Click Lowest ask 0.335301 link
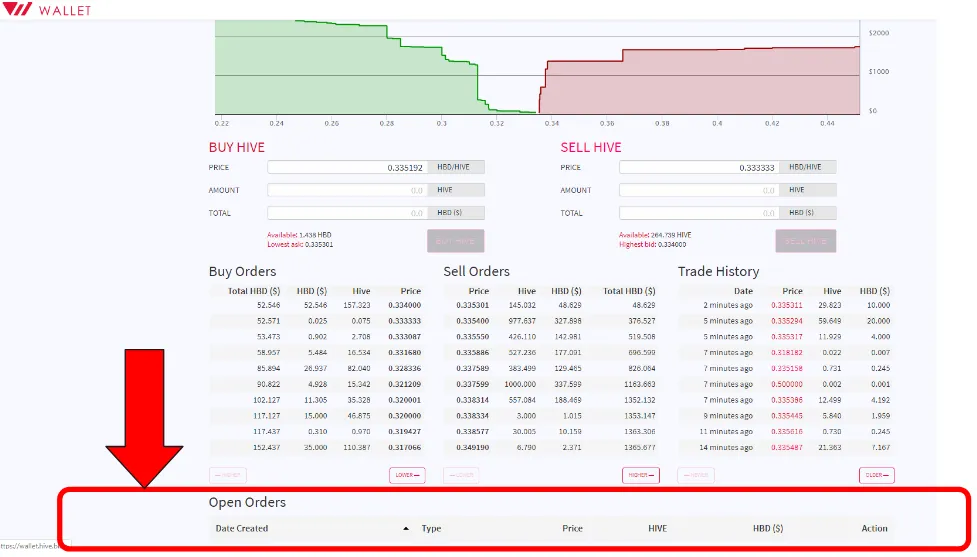 click(x=300, y=244)
